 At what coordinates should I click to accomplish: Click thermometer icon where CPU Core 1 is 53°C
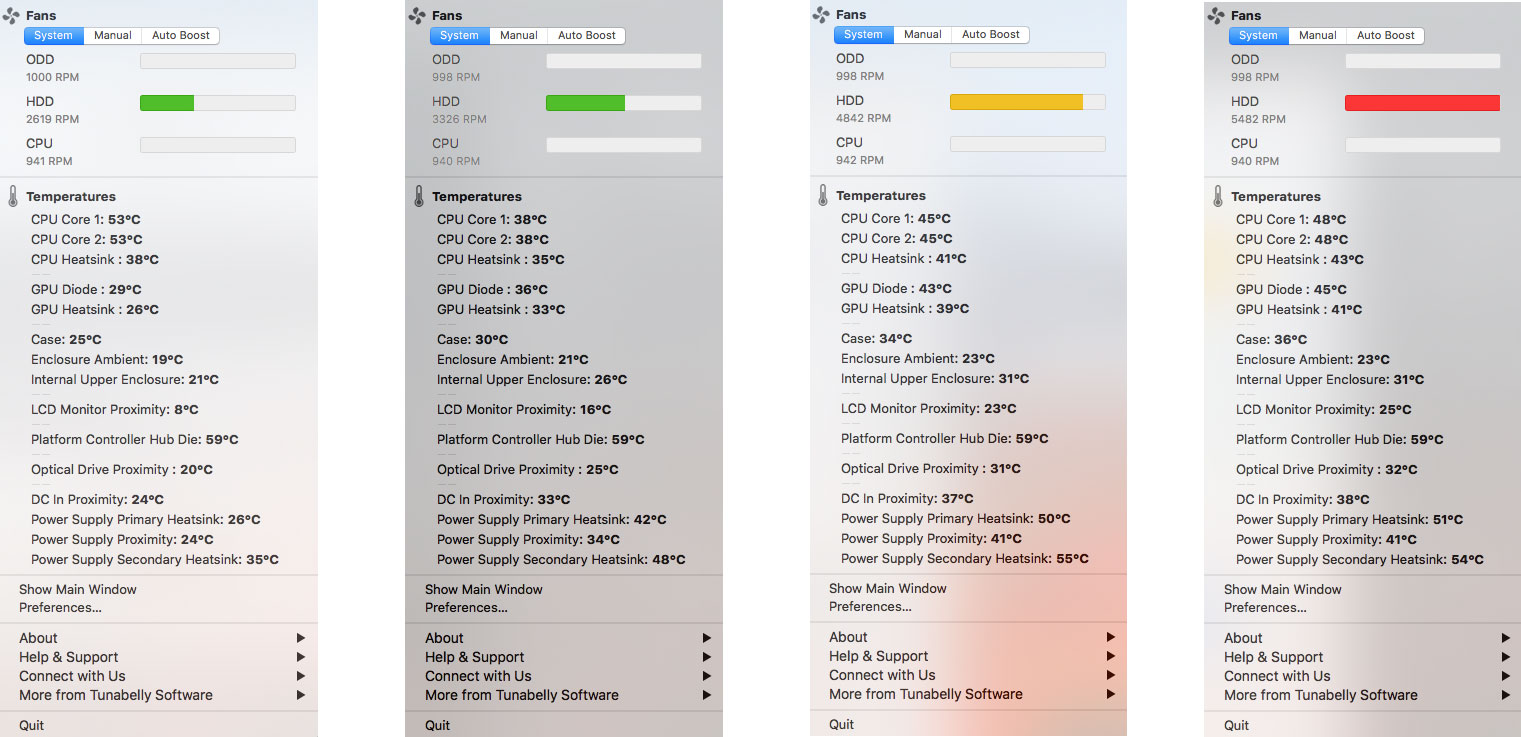pyautogui.click(x=12, y=196)
